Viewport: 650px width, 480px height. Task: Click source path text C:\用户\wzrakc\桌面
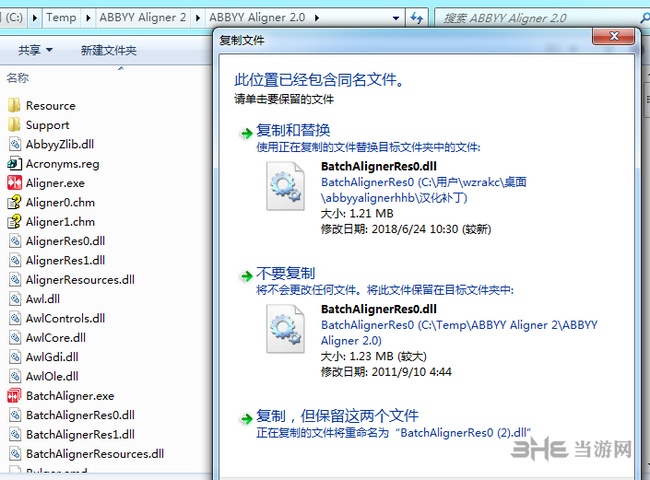point(472,182)
